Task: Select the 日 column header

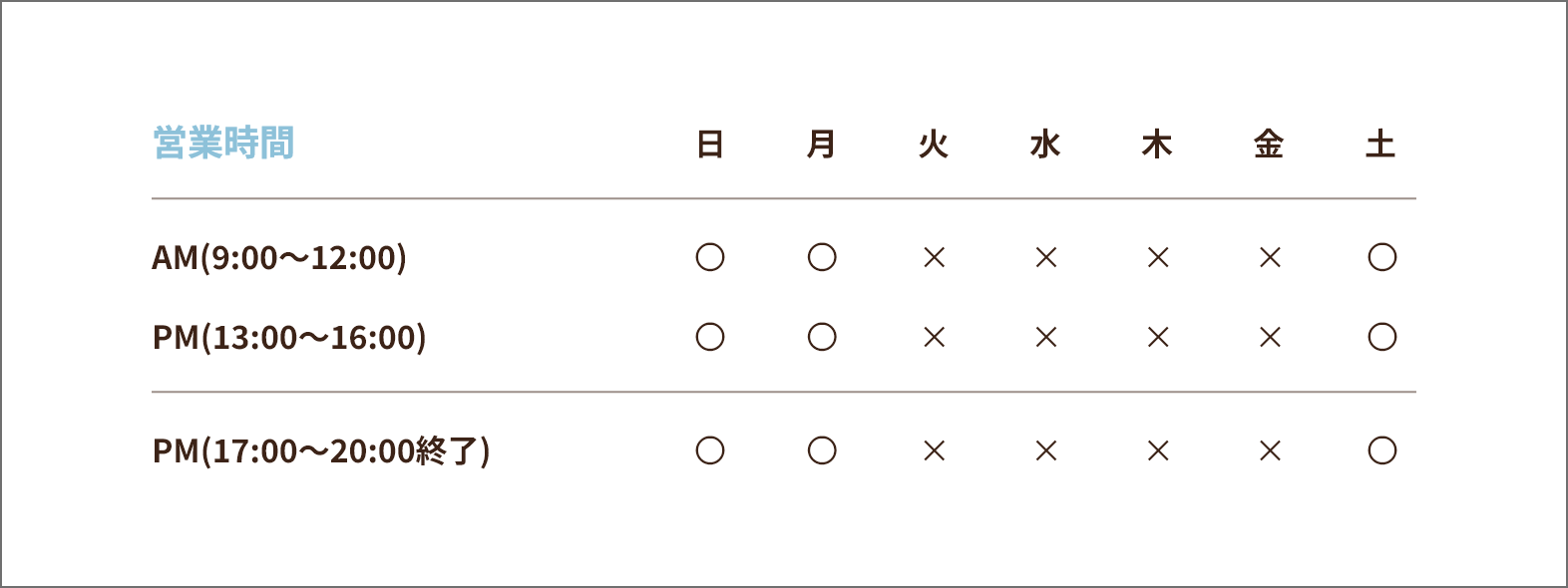Action: point(710,145)
